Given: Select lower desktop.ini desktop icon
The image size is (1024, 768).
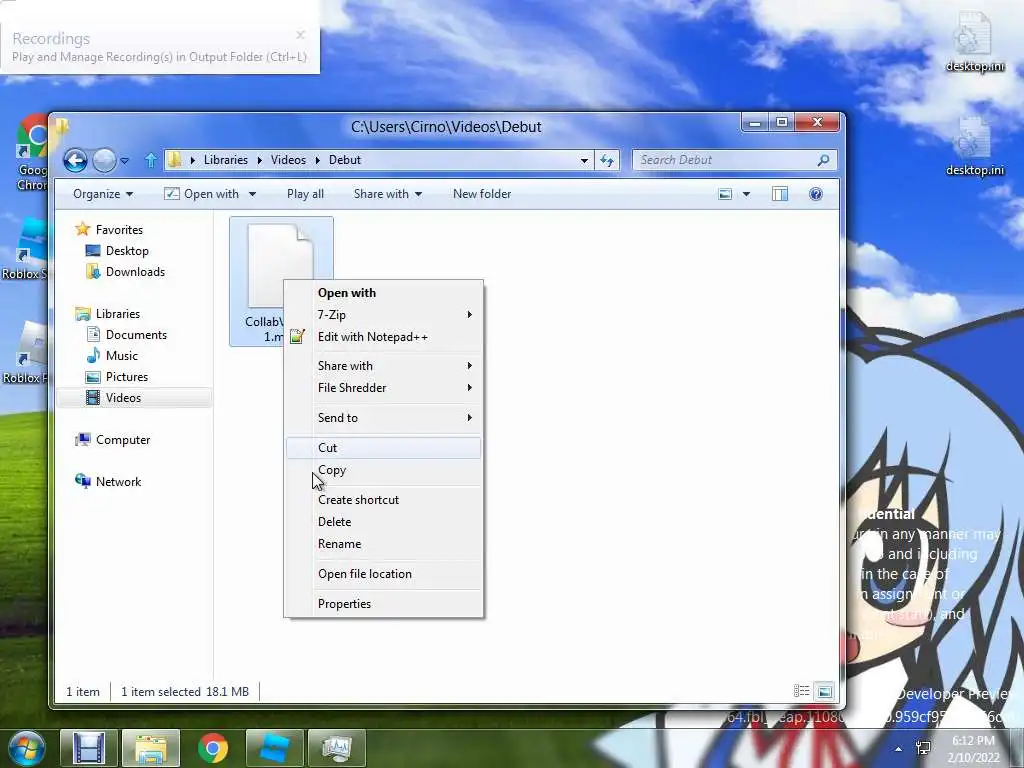Looking at the screenshot, I should (974, 148).
